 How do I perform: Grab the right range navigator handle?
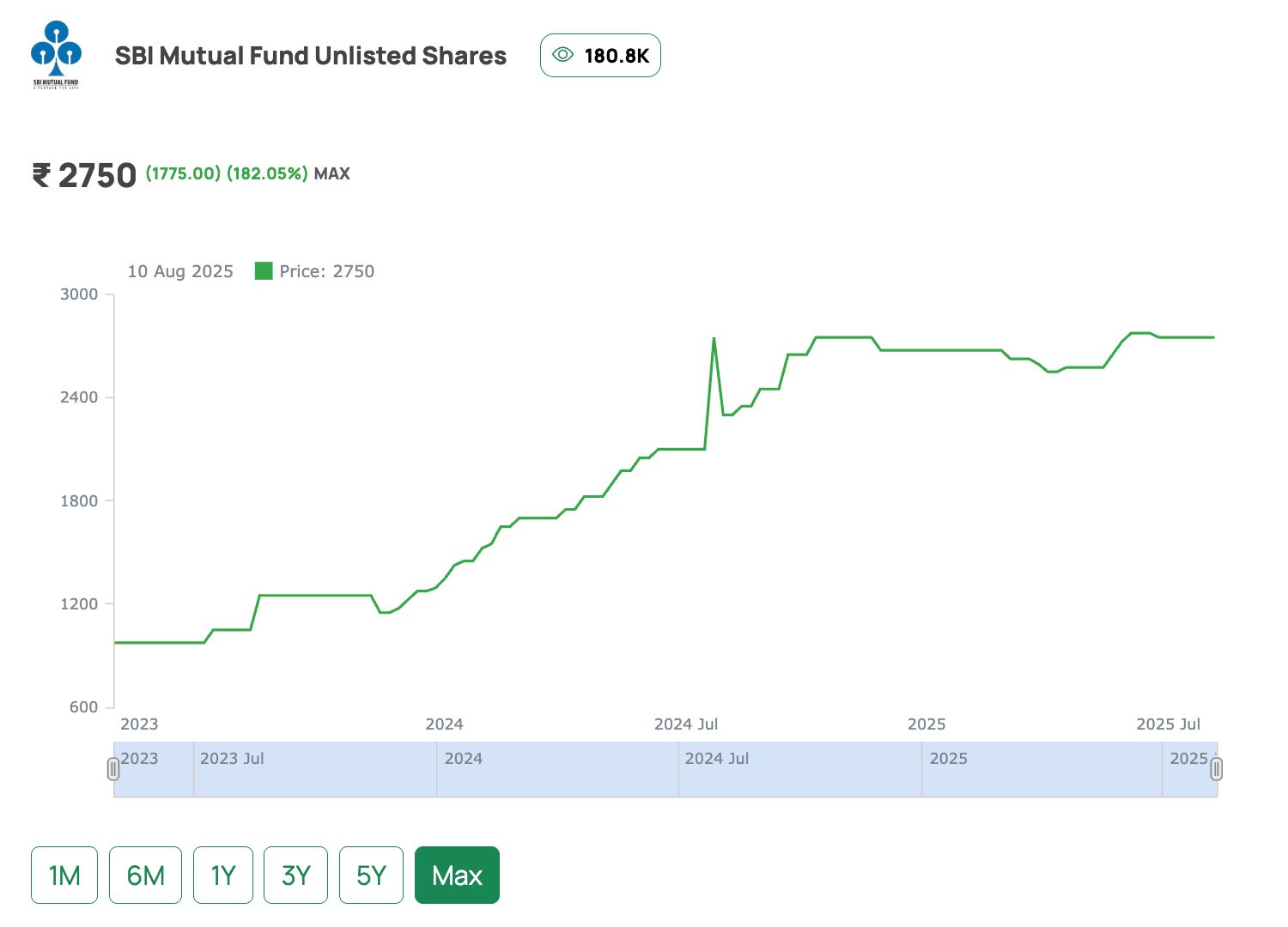tap(1216, 769)
